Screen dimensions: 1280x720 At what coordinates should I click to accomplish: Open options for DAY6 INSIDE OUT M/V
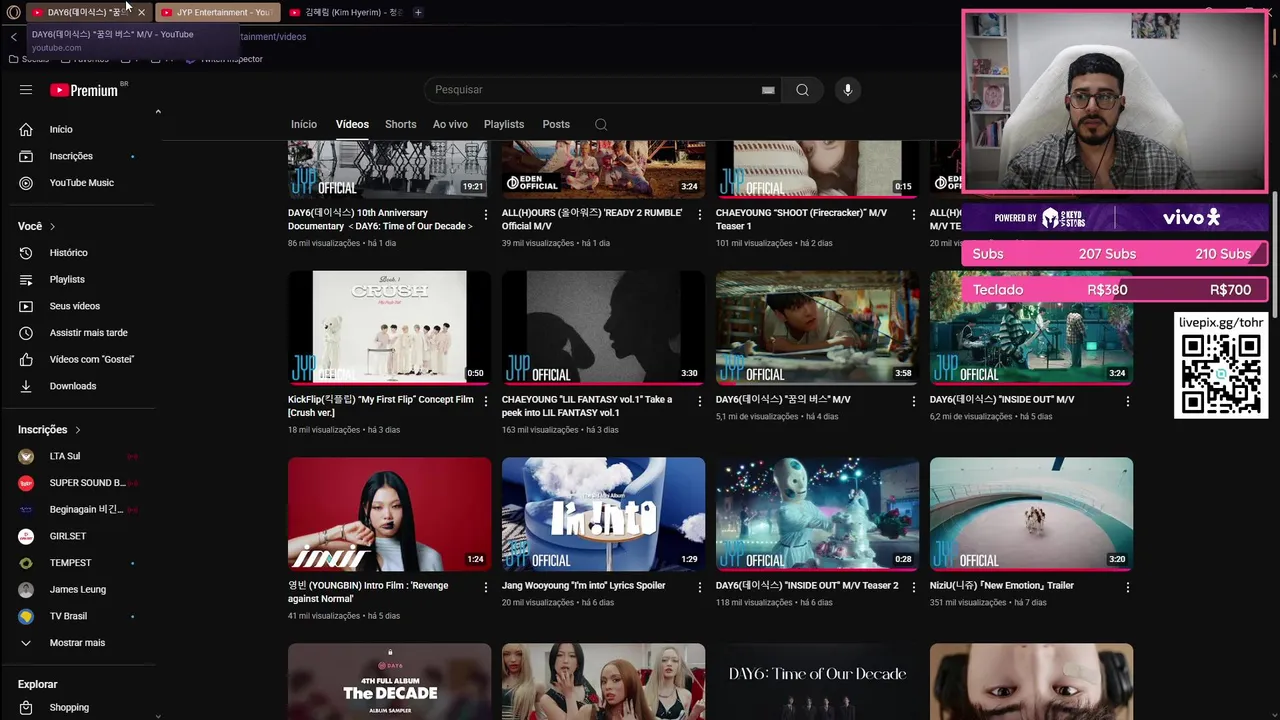coord(1128,401)
